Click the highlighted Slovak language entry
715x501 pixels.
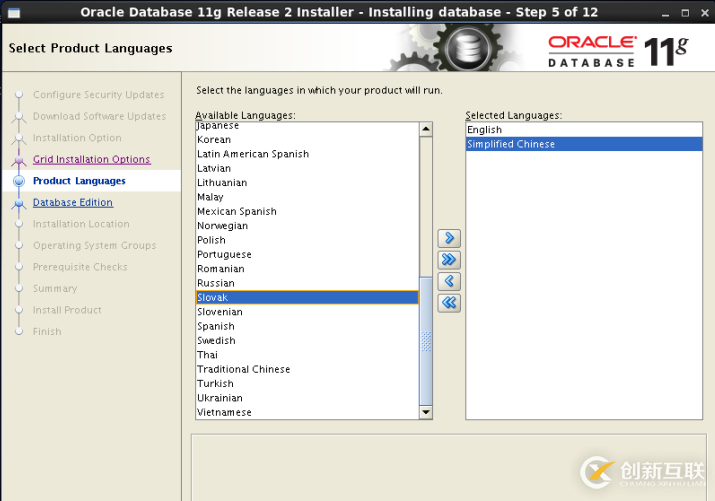click(307, 298)
